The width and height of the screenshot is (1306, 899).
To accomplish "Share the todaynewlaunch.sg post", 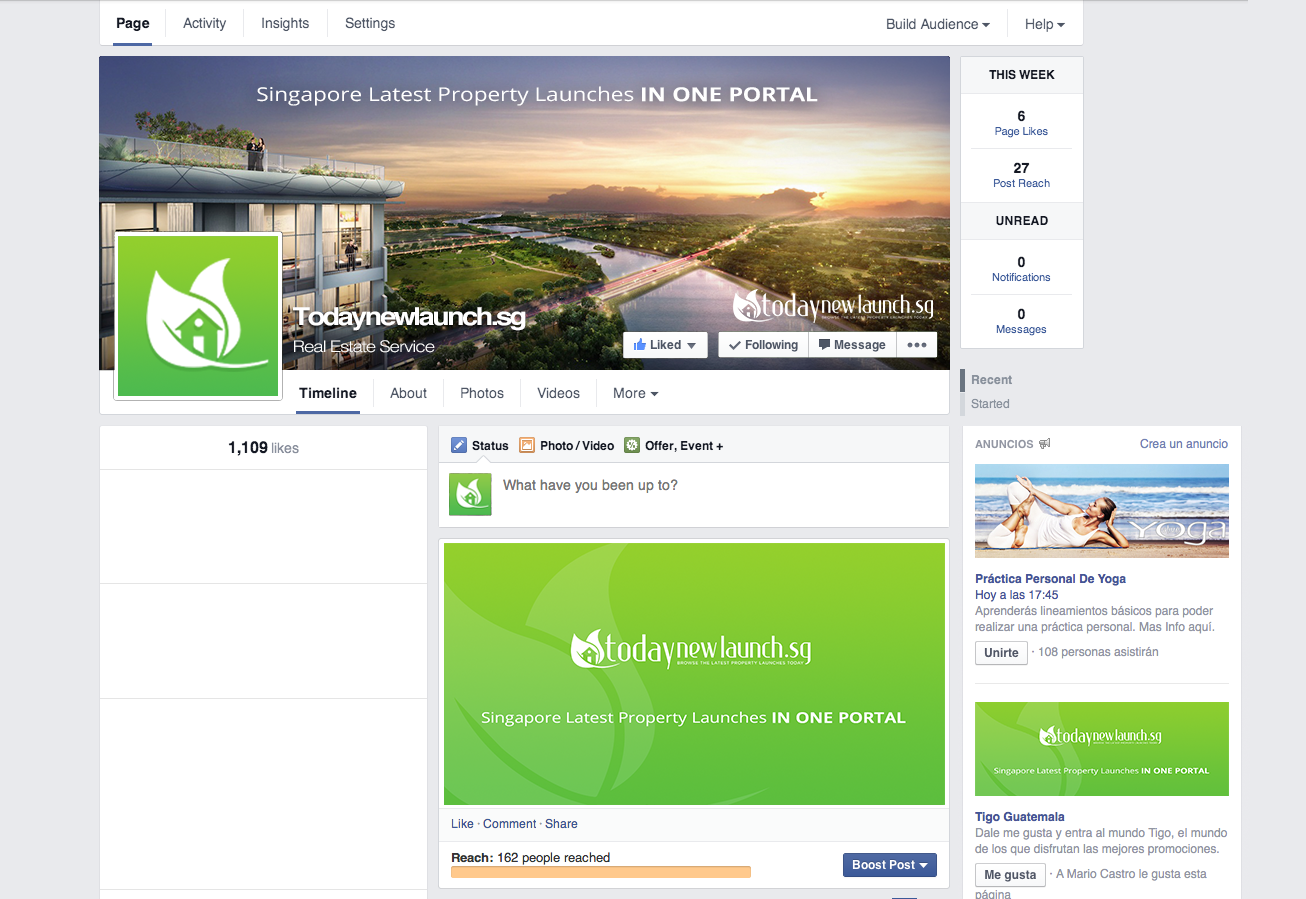I will (x=561, y=824).
